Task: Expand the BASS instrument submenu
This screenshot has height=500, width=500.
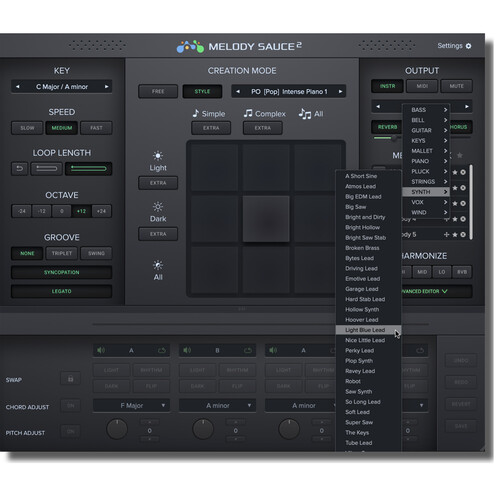Action: [x=426, y=110]
